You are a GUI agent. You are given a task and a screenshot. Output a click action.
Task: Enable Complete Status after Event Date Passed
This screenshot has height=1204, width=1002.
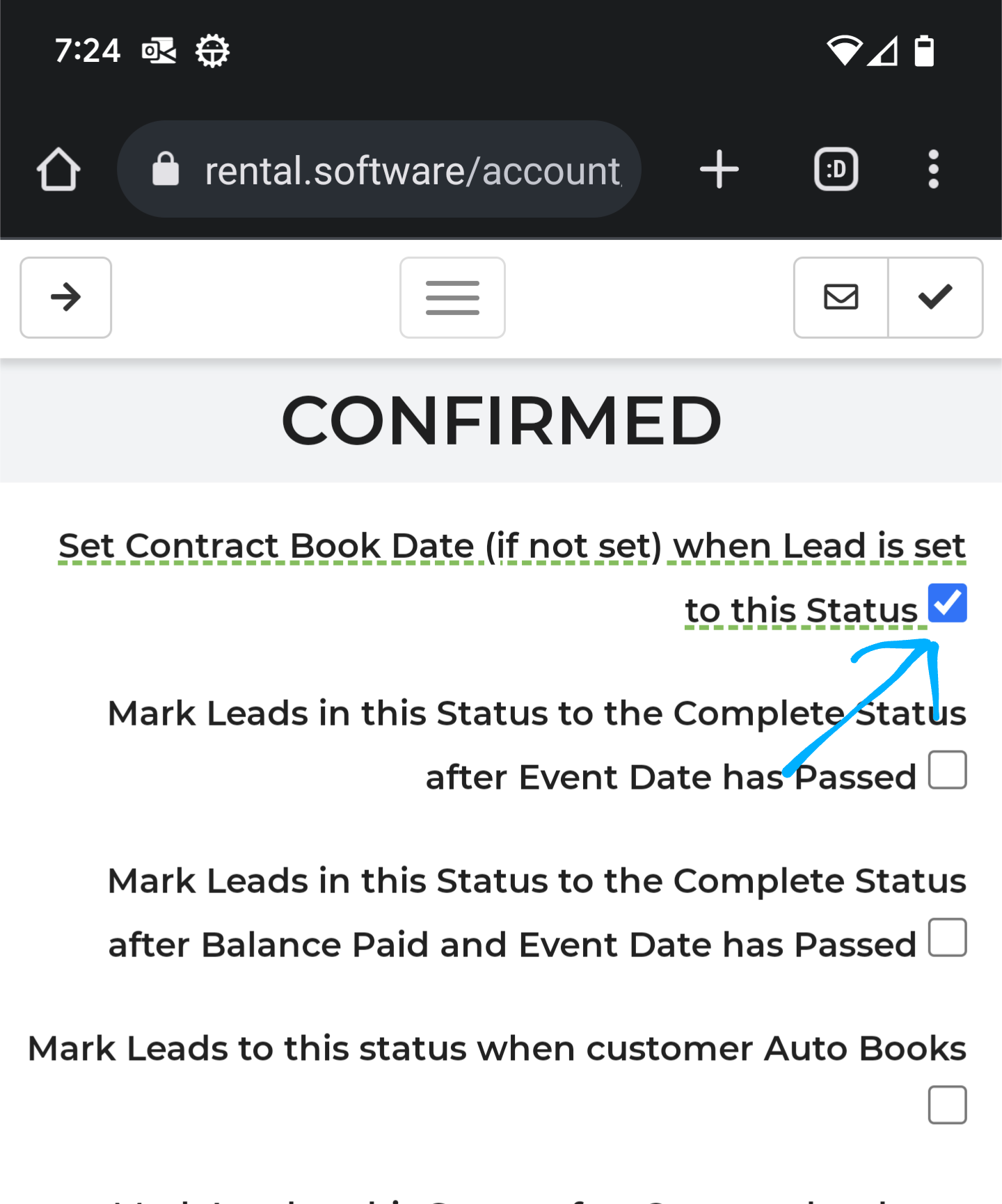947,770
